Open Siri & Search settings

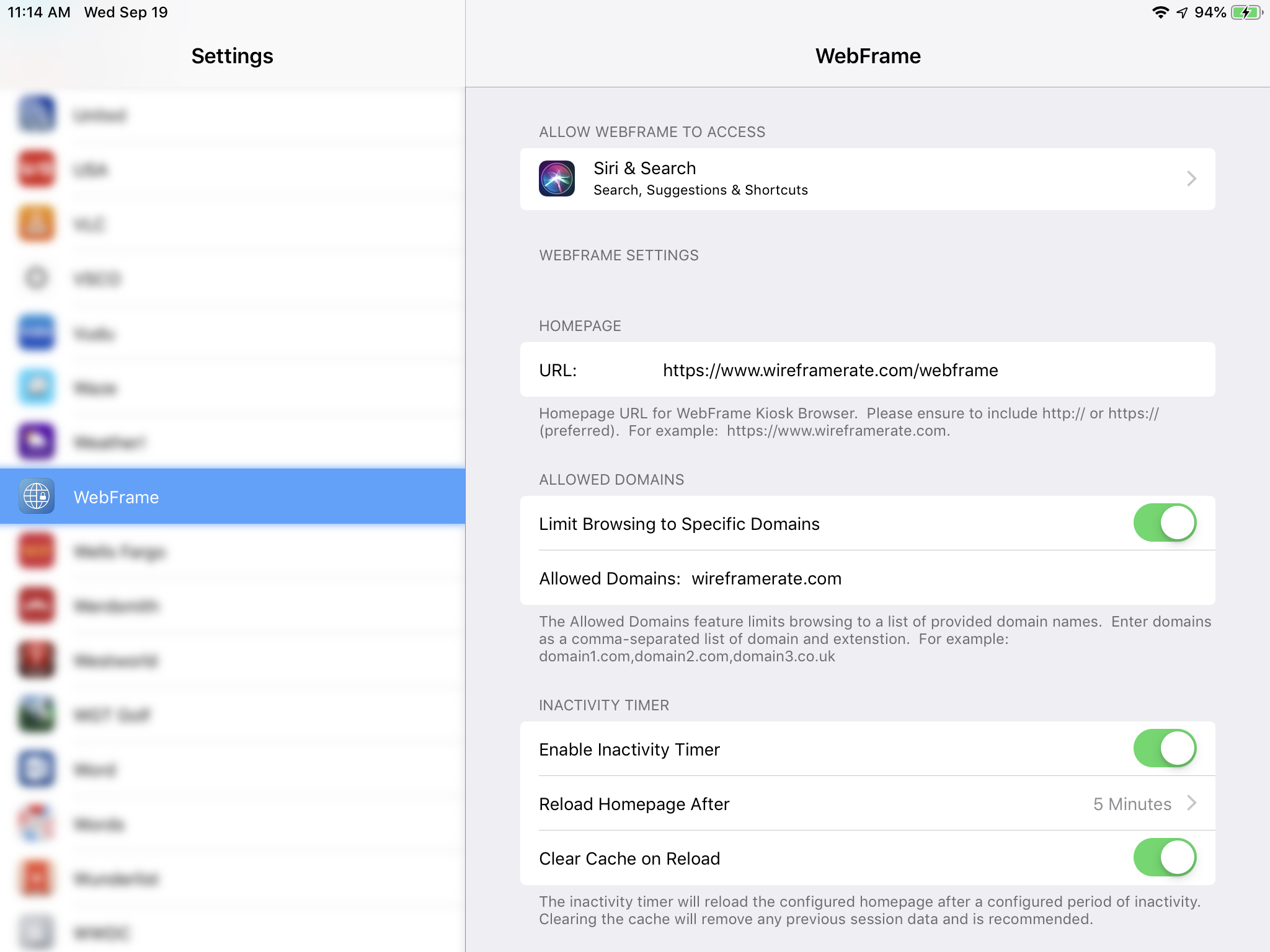[x=868, y=178]
